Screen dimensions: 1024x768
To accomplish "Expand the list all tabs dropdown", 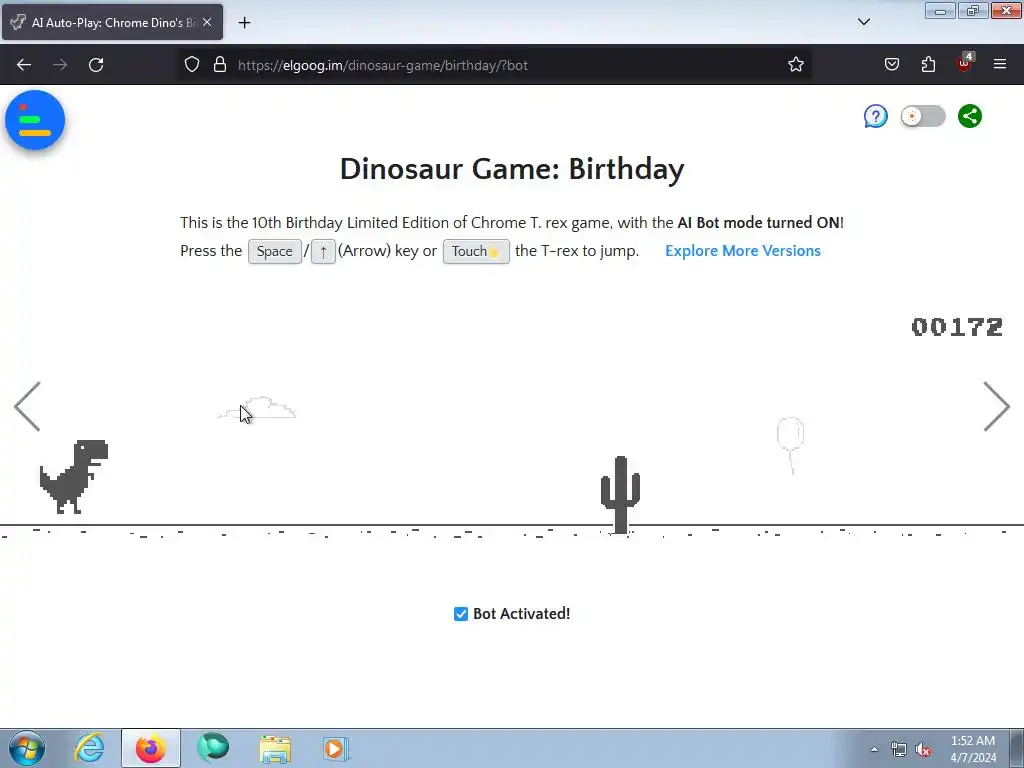I will pyautogui.click(x=863, y=22).
